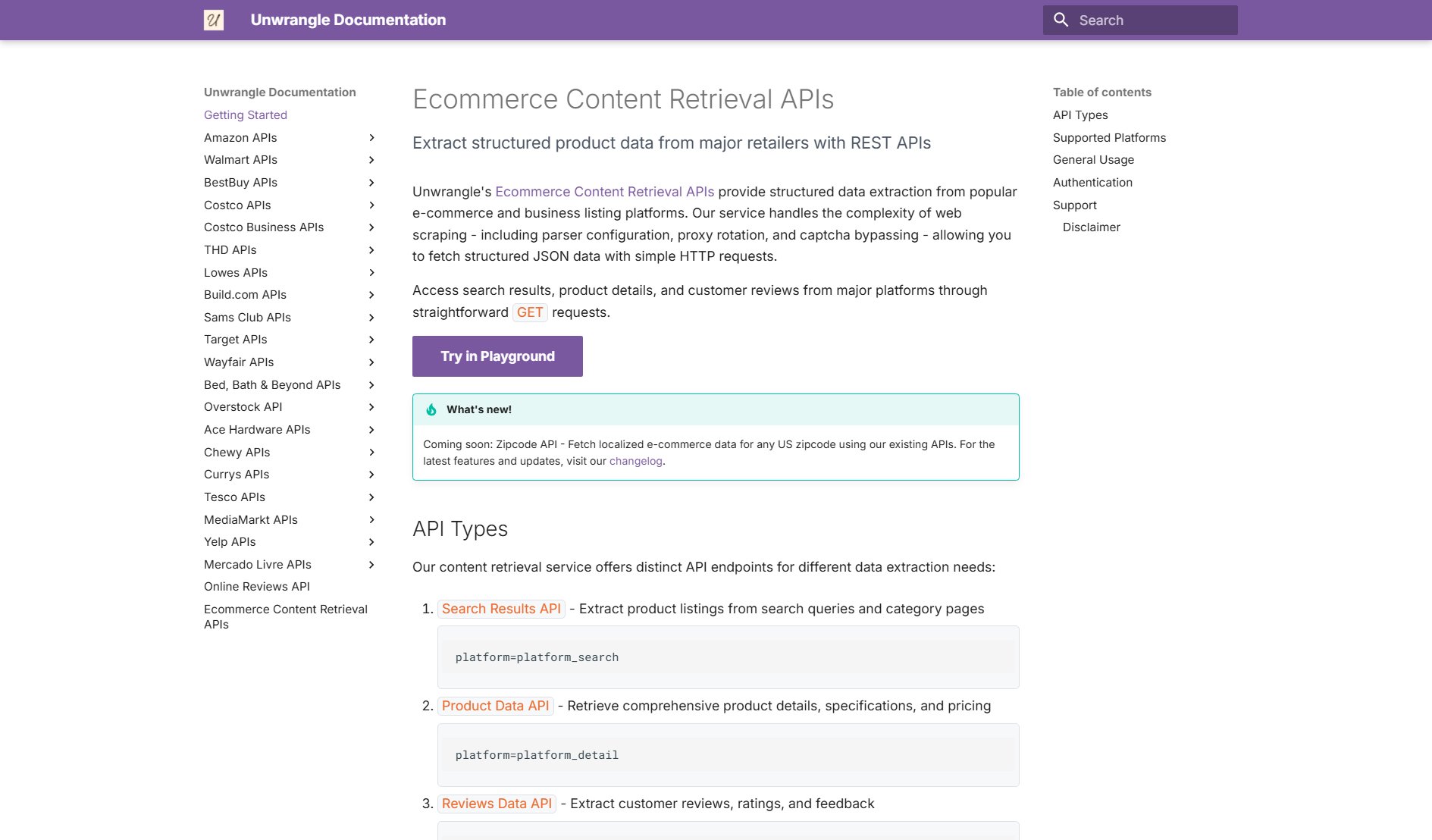The height and width of the screenshot is (840, 1432).
Task: Focus the Search input field
Action: pos(1140,20)
